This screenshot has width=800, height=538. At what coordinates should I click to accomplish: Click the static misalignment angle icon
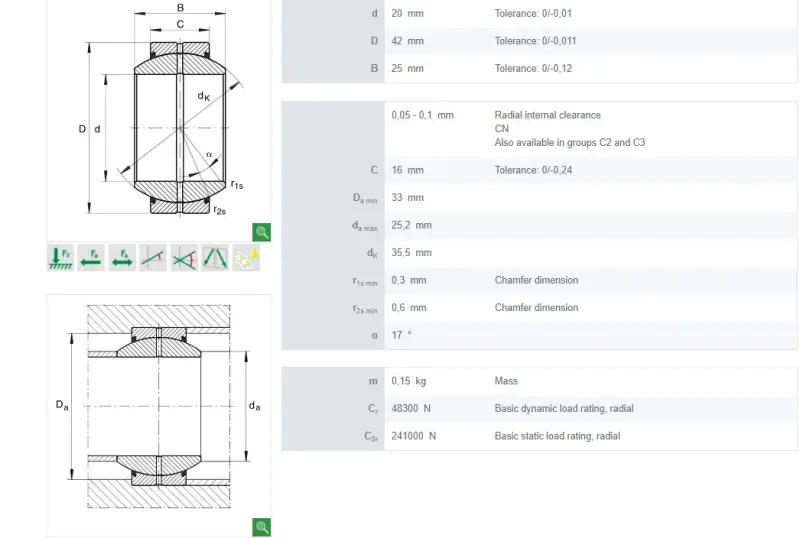(153, 258)
